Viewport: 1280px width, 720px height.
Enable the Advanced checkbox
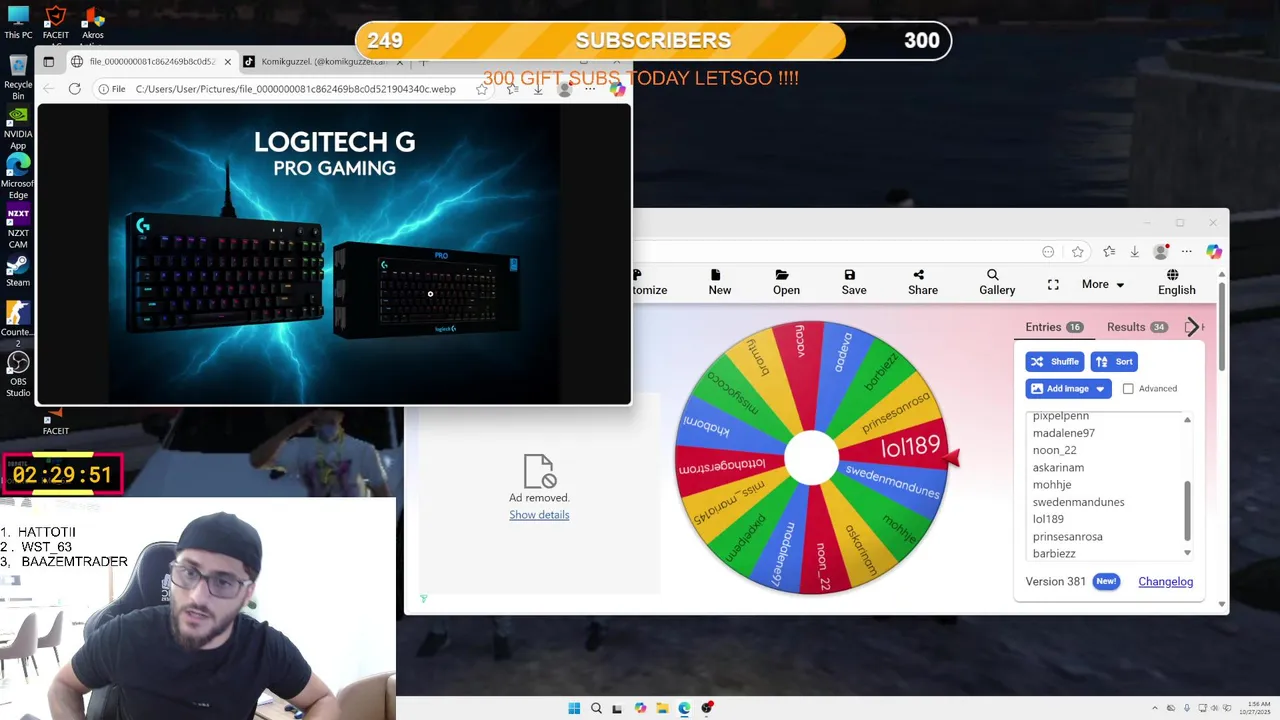(x=1128, y=389)
